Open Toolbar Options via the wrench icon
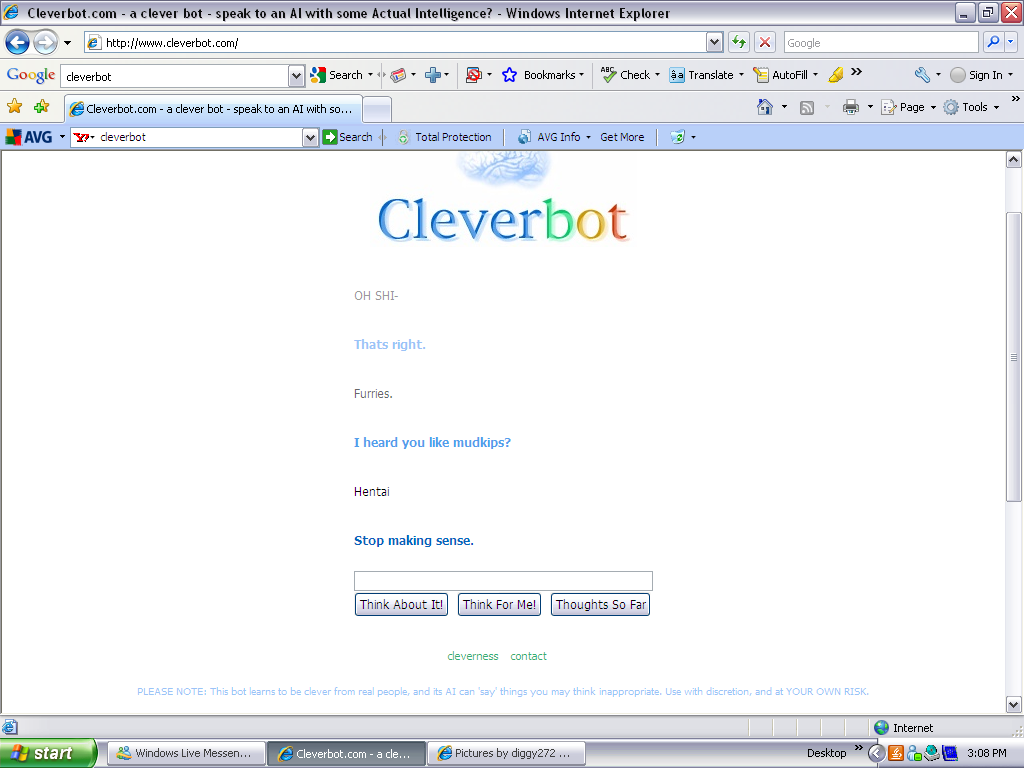 [922, 74]
